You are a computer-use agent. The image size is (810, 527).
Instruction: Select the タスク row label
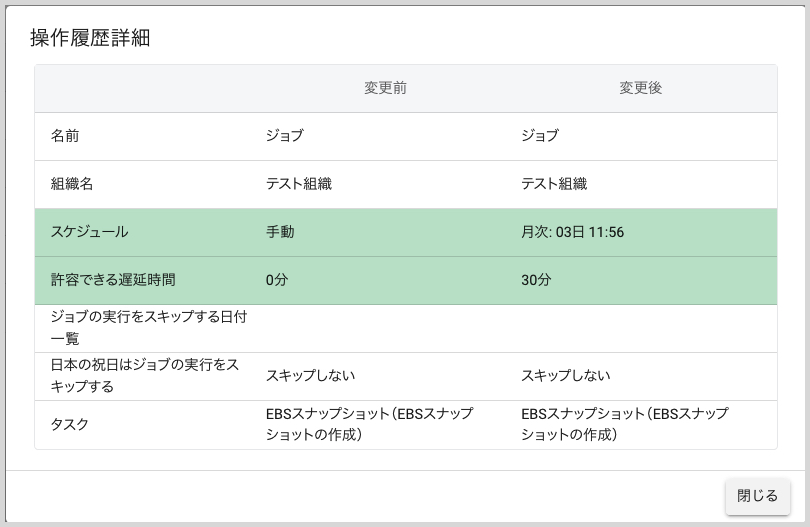69,424
